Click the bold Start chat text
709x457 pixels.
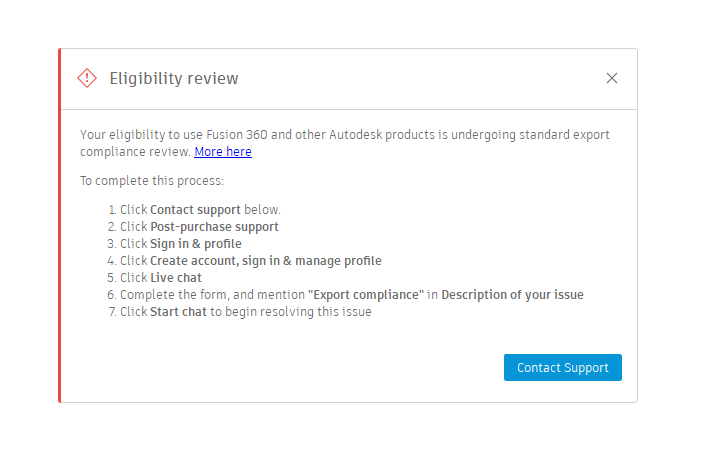[x=178, y=312]
